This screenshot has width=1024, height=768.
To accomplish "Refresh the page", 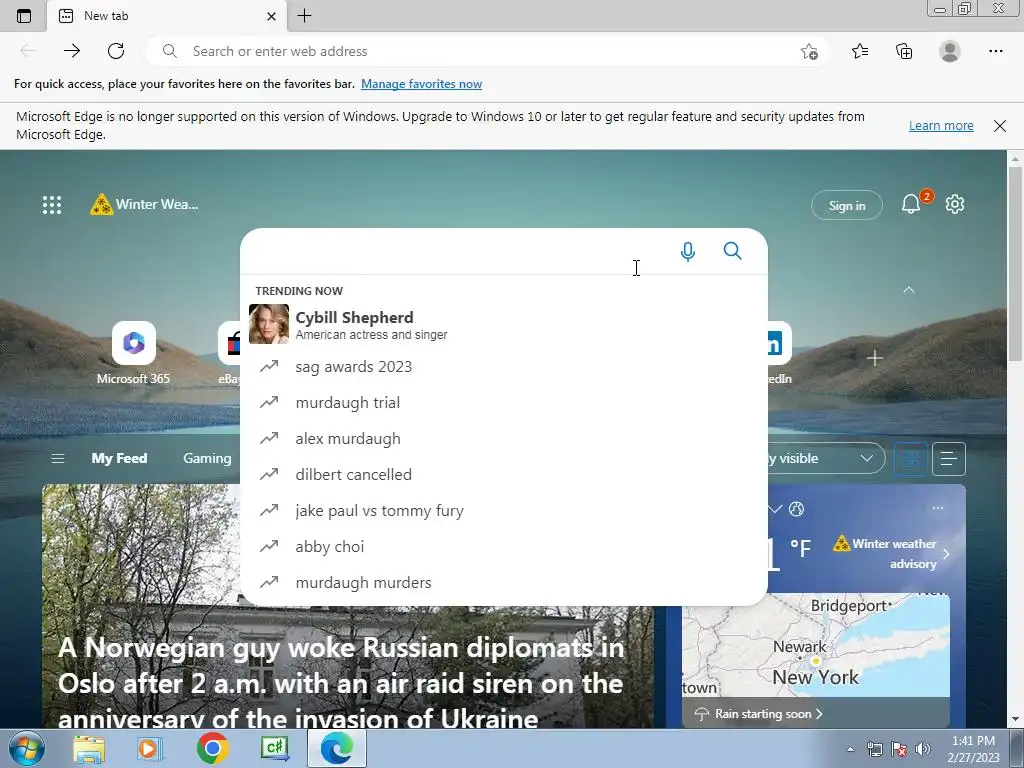I will point(116,51).
